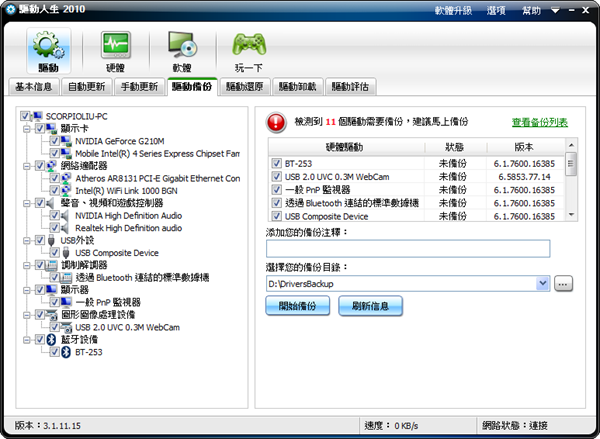This screenshot has width=600, height=439.
Task: Click the USB Composite Device tree icon
Action: 66,253
